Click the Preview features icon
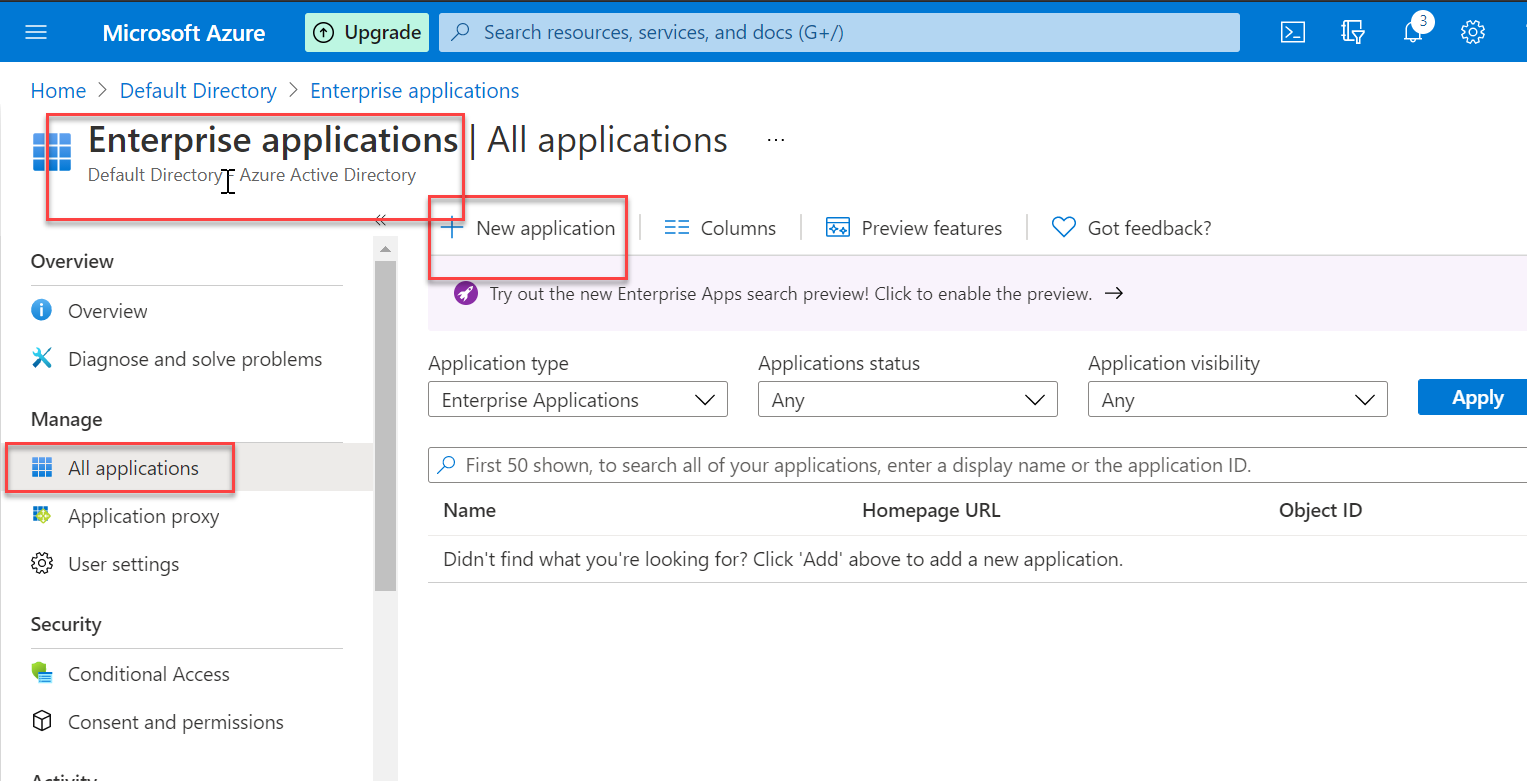This screenshot has width=1527, height=781. coord(838,227)
